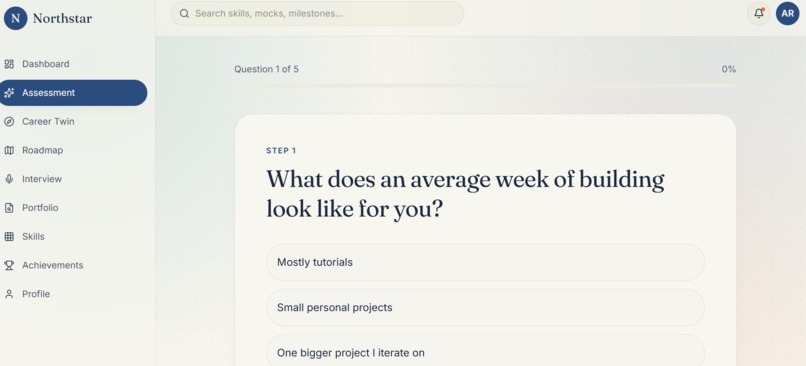Click the Achievements trophy icon
This screenshot has width=806, height=366.
pos(9,265)
